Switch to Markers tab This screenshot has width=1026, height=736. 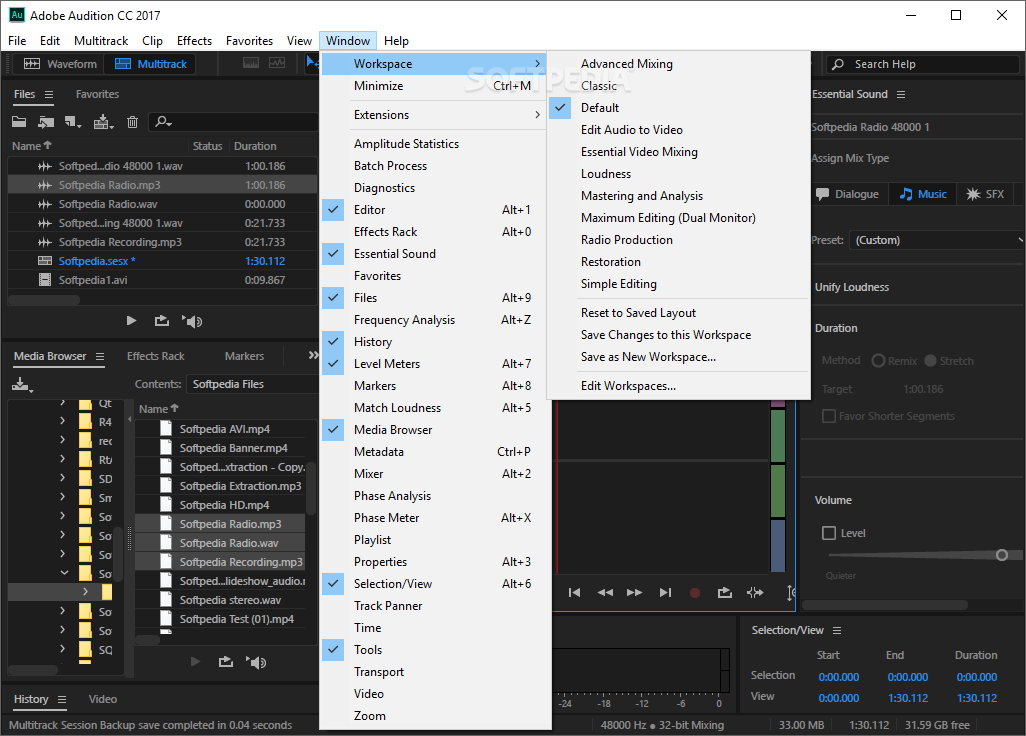point(244,357)
